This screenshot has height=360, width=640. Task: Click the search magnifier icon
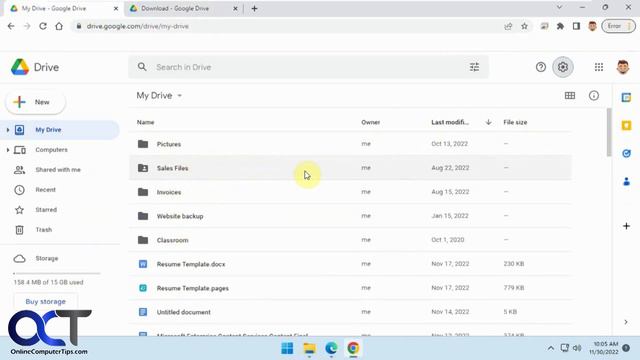point(142,67)
